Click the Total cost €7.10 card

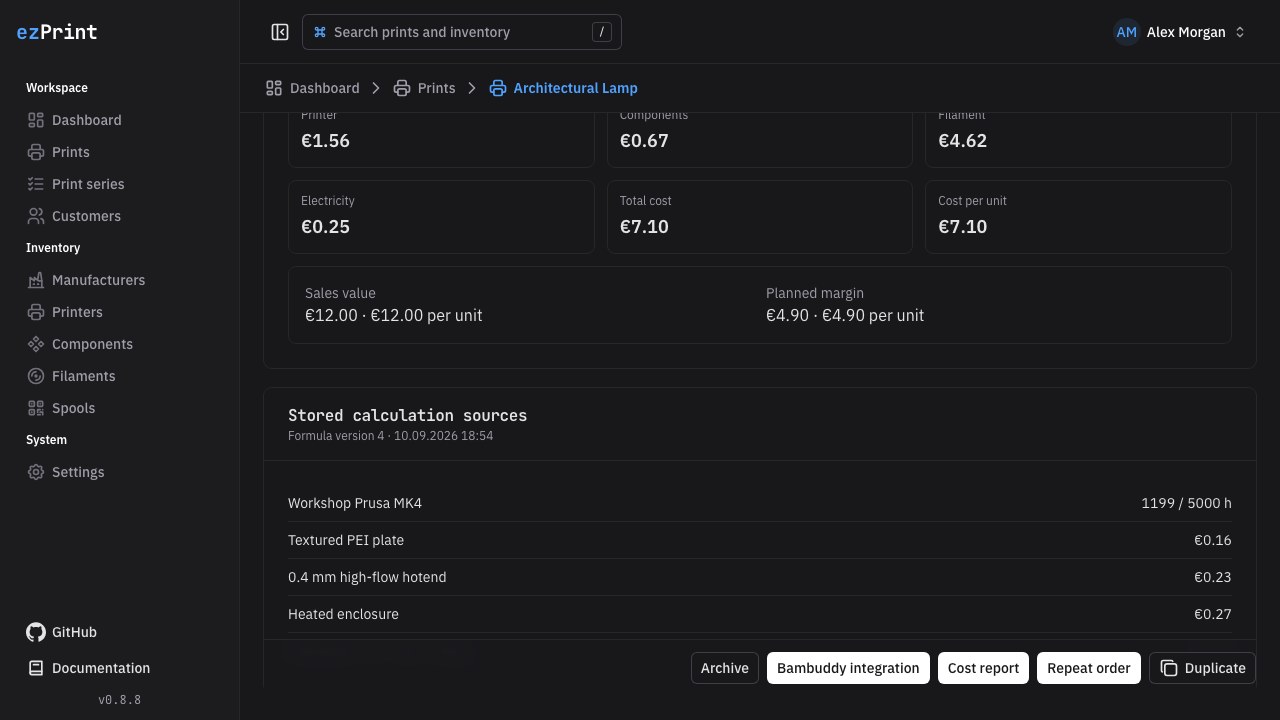coord(760,217)
